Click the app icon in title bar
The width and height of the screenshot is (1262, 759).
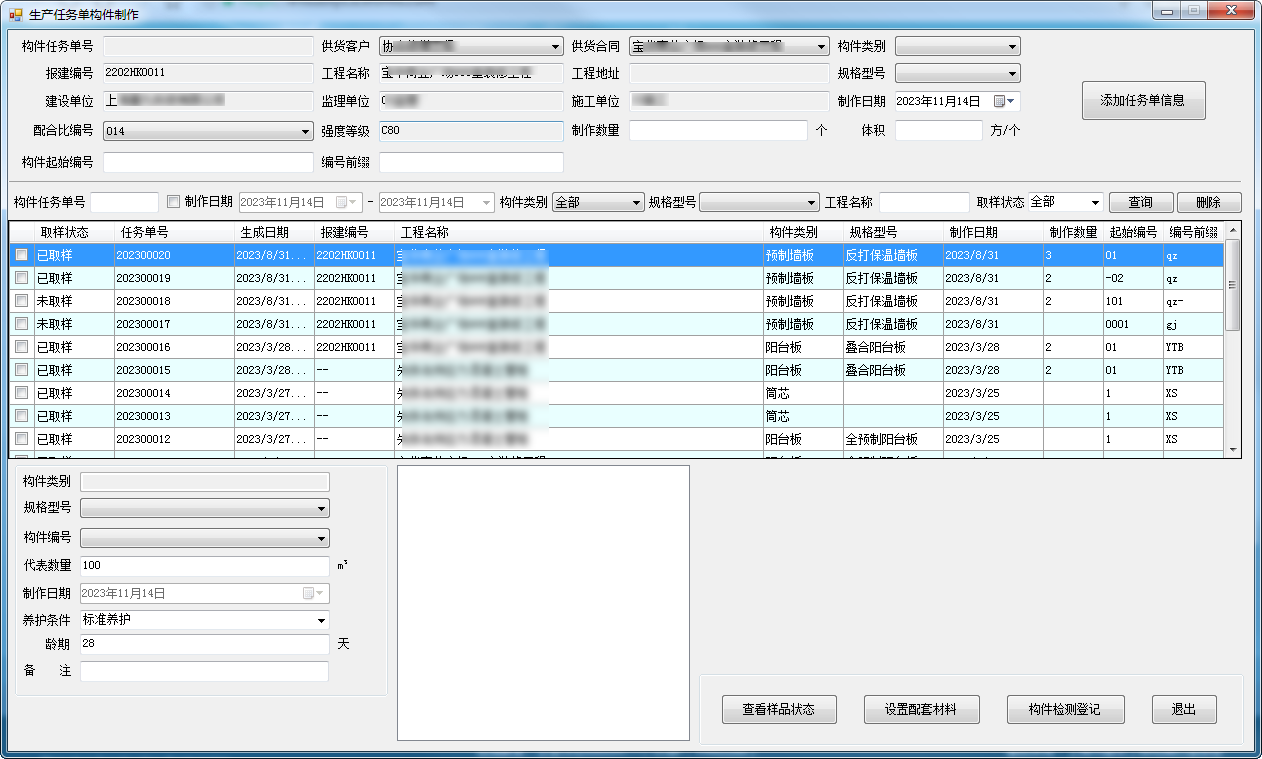point(15,14)
